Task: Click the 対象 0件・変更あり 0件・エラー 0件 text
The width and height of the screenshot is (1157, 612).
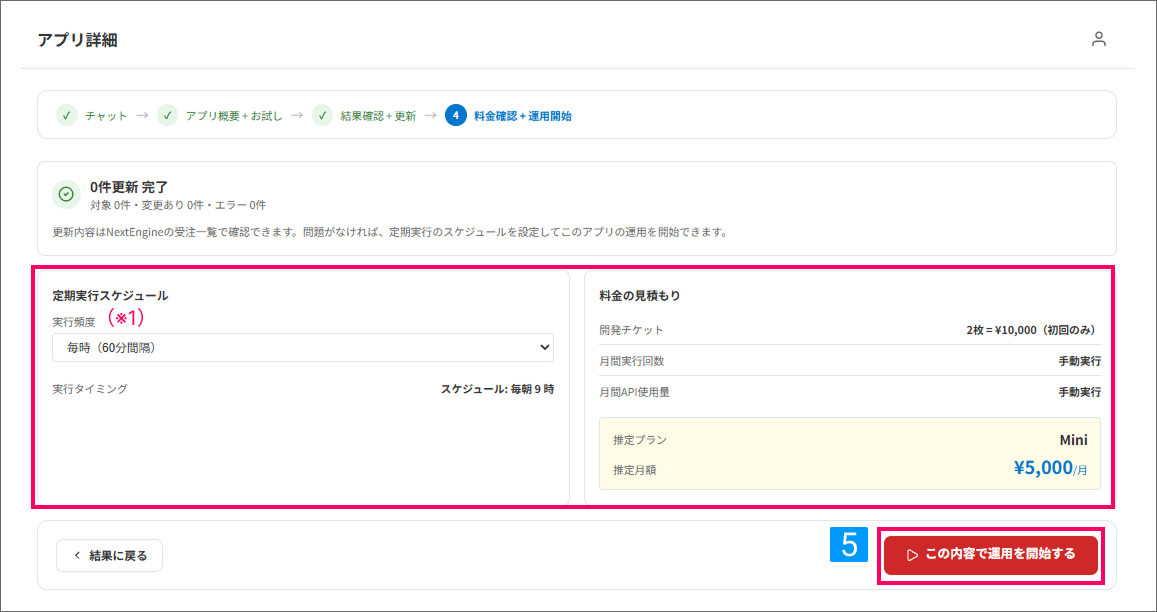Action: tap(178, 205)
